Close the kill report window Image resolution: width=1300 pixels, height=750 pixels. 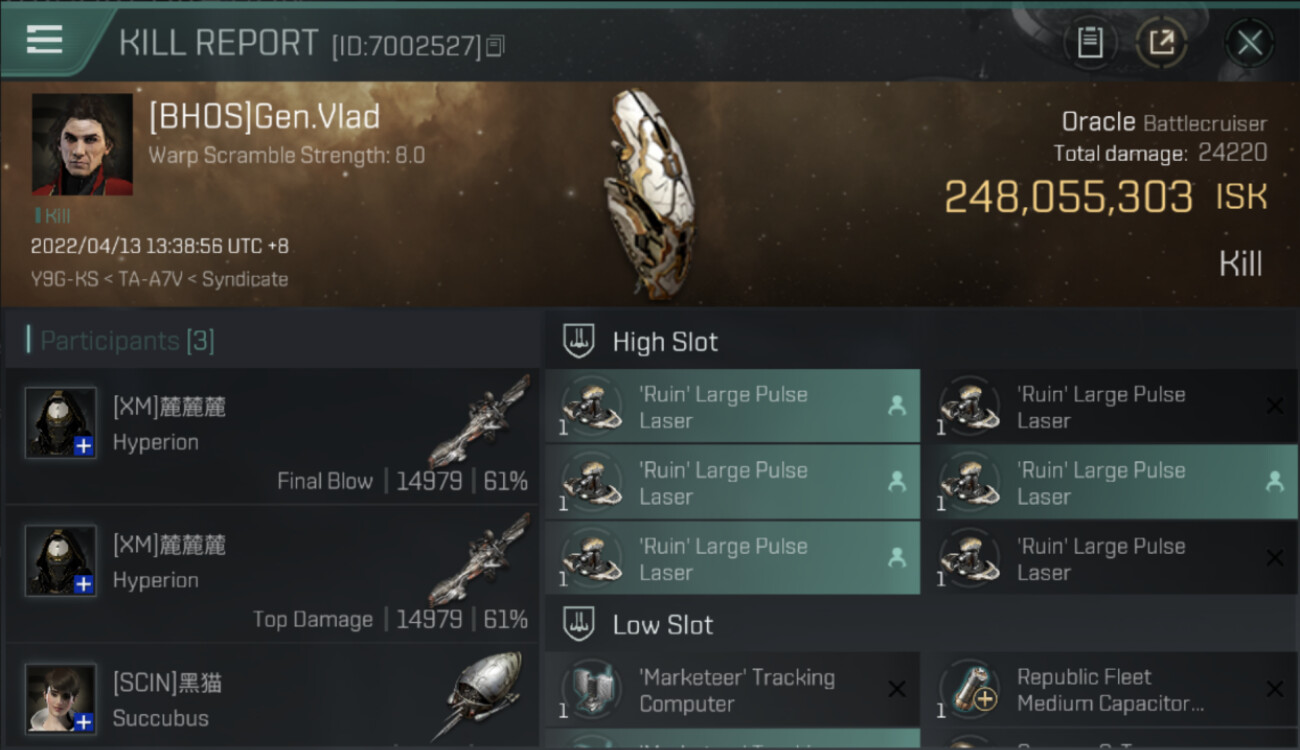1249,43
